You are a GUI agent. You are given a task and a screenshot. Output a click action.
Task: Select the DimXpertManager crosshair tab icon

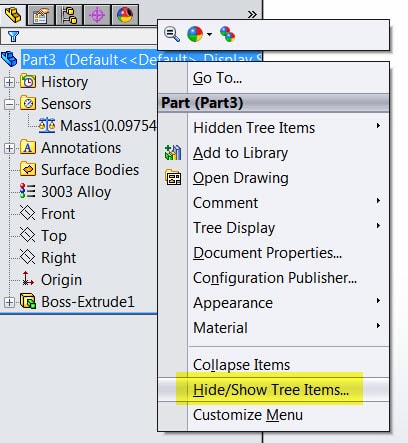point(97,15)
